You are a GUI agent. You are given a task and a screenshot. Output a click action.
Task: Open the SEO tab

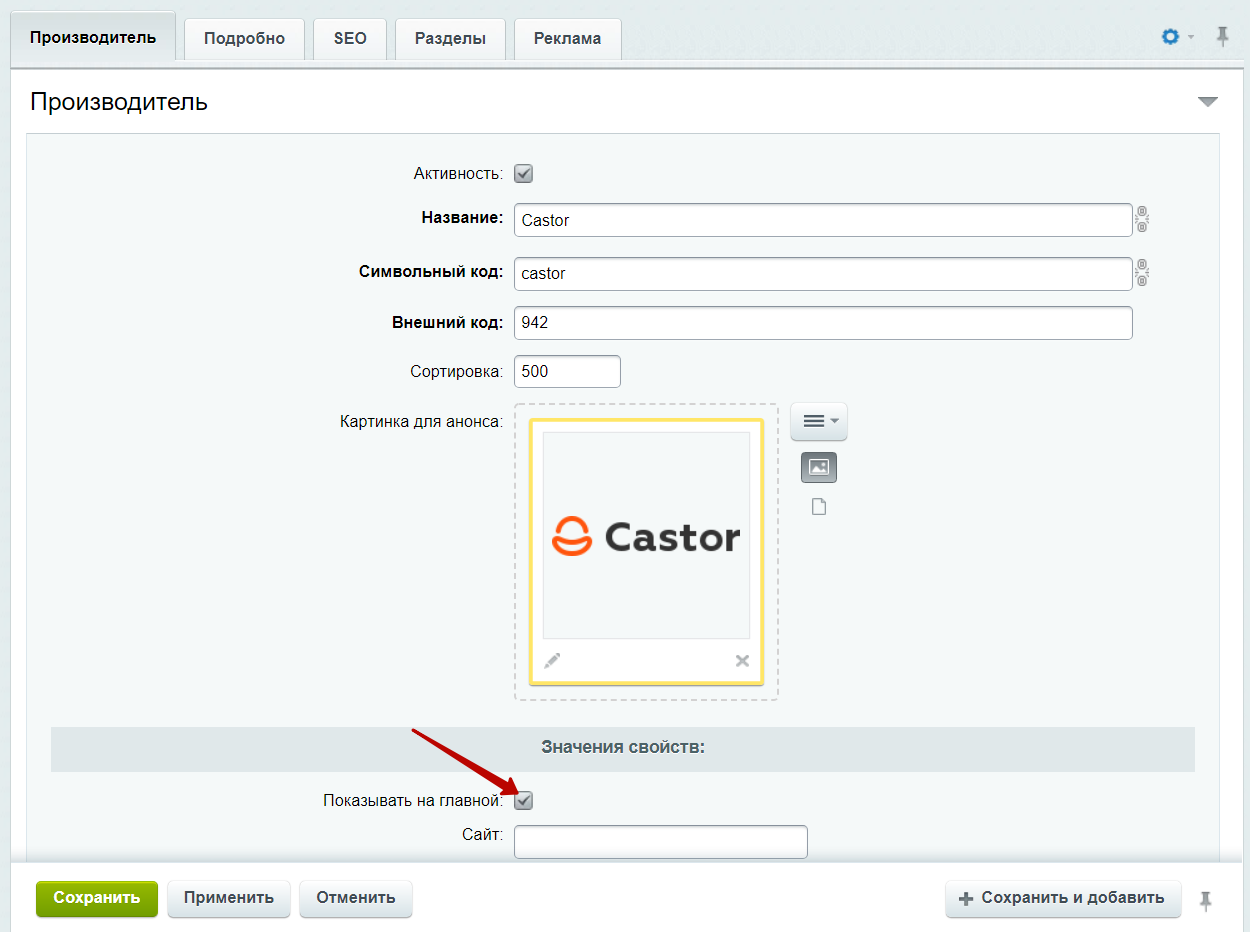[x=350, y=39]
